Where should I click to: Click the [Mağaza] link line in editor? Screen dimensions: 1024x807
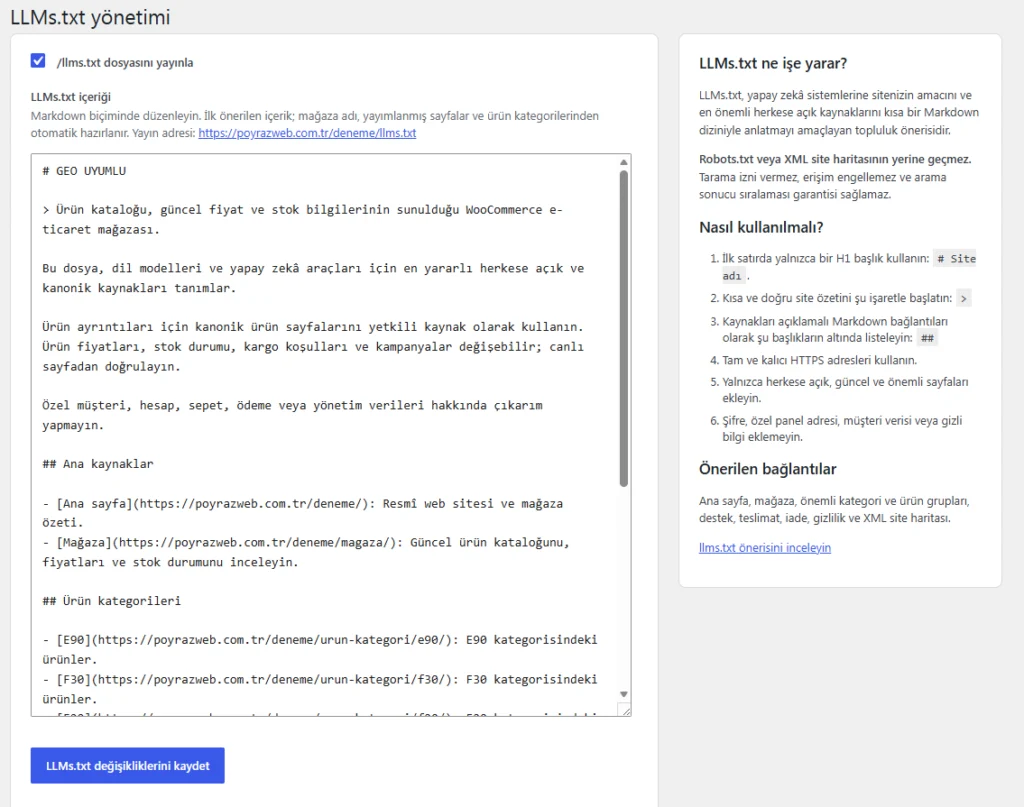306,552
